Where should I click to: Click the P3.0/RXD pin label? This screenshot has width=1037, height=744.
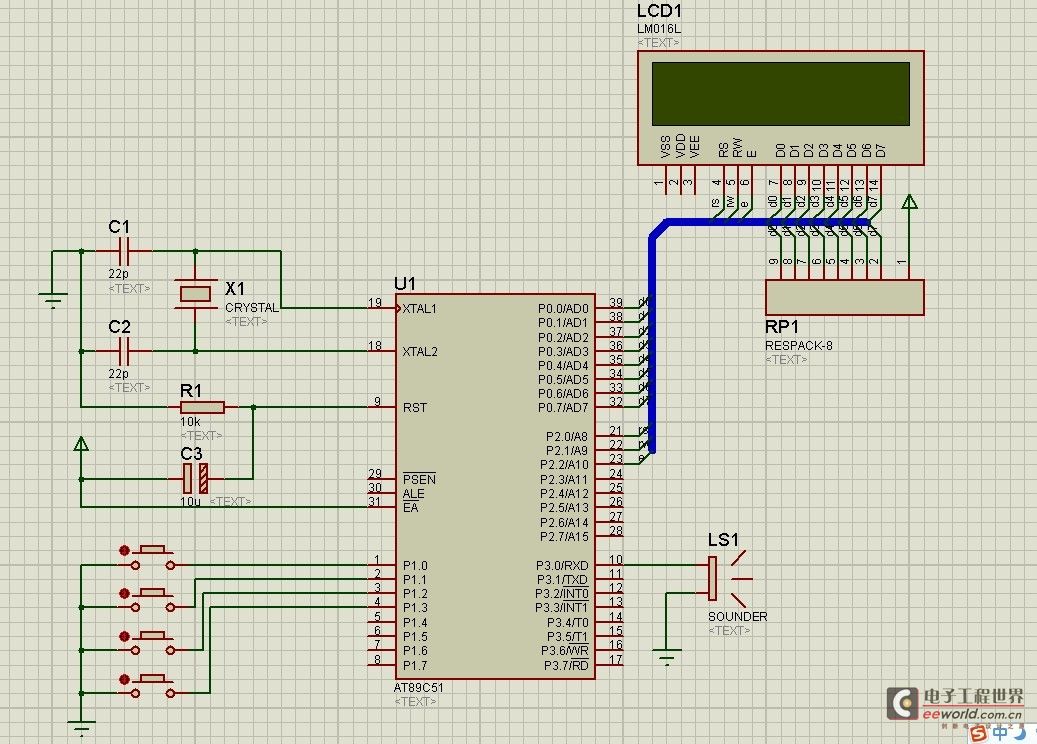tap(562, 565)
